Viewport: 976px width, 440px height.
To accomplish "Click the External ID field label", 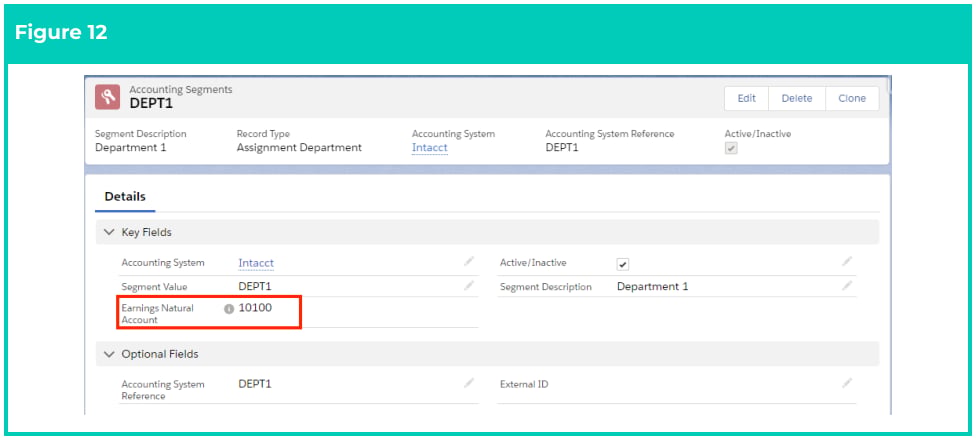I will (524, 385).
